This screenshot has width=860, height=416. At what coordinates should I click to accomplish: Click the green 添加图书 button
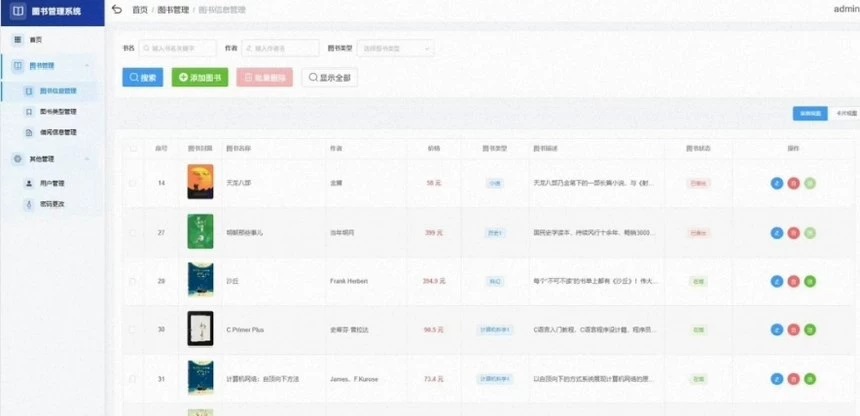(200, 78)
